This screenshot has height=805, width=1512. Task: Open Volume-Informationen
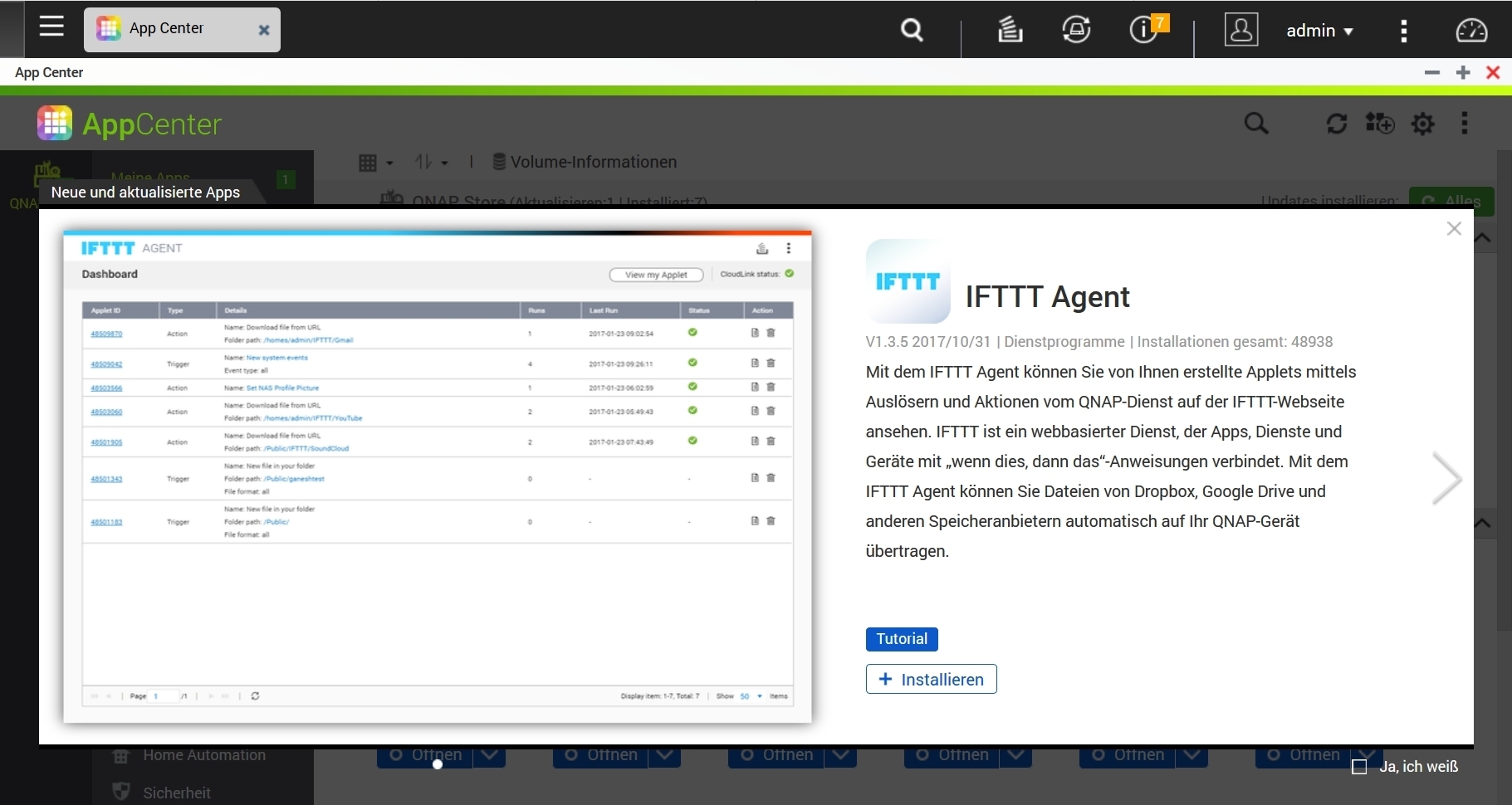585,162
